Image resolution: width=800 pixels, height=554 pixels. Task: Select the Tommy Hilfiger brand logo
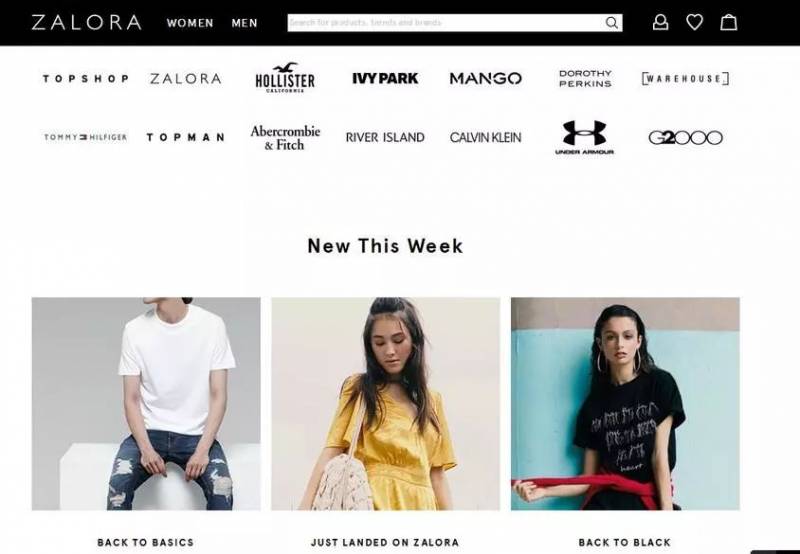(x=85, y=137)
